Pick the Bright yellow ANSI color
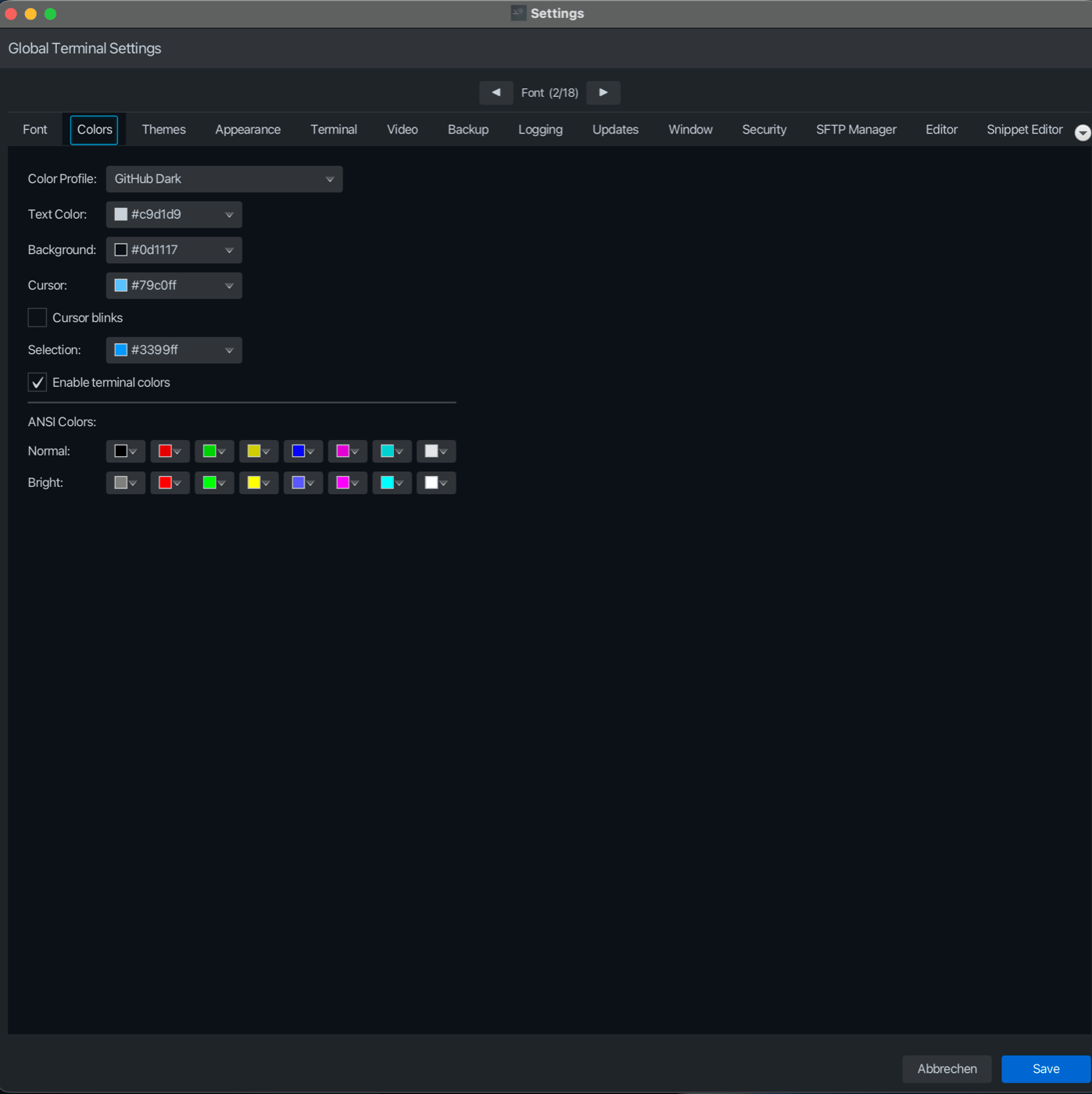Image resolution: width=1092 pixels, height=1094 pixels. pyautogui.click(x=259, y=483)
